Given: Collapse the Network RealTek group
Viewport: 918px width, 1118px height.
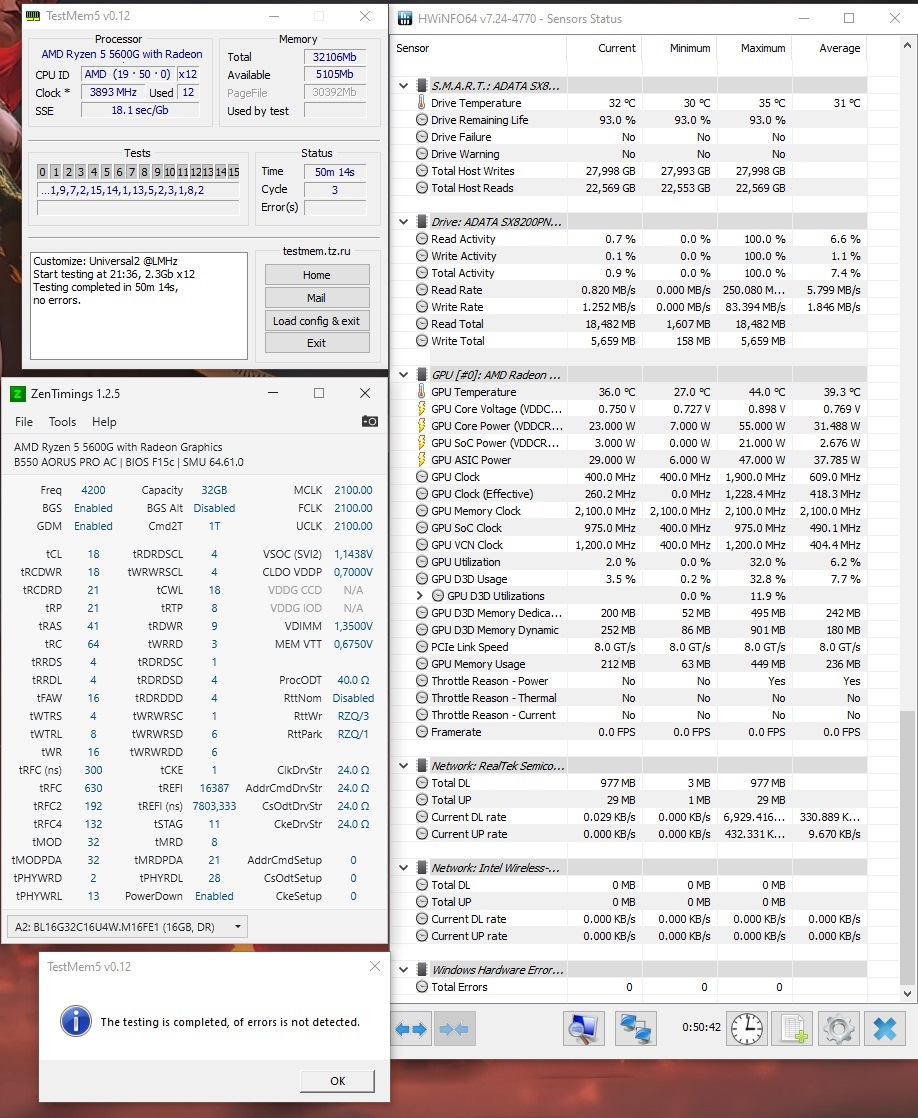Looking at the screenshot, I should pos(404,766).
